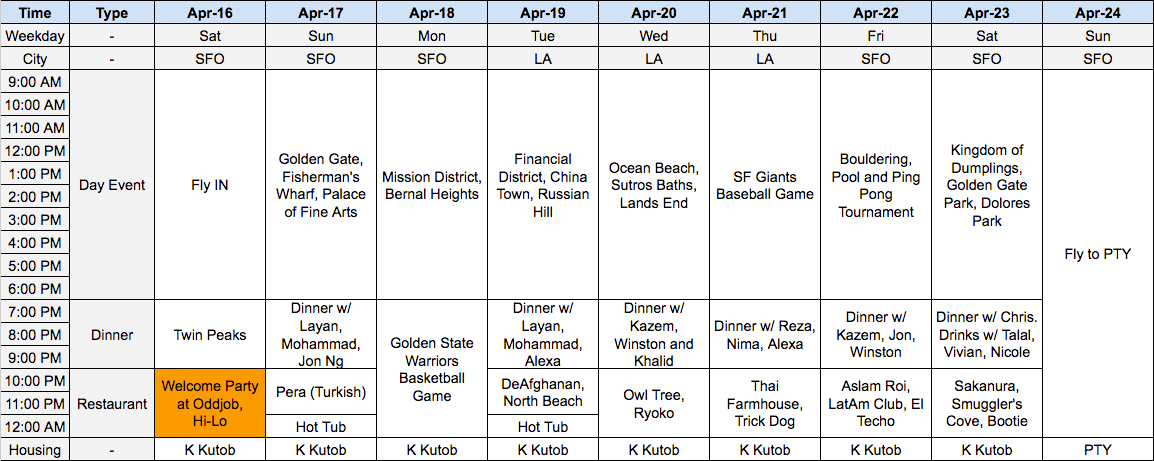Click the Time header cell
The height and width of the screenshot is (461, 1154).
(x=34, y=13)
